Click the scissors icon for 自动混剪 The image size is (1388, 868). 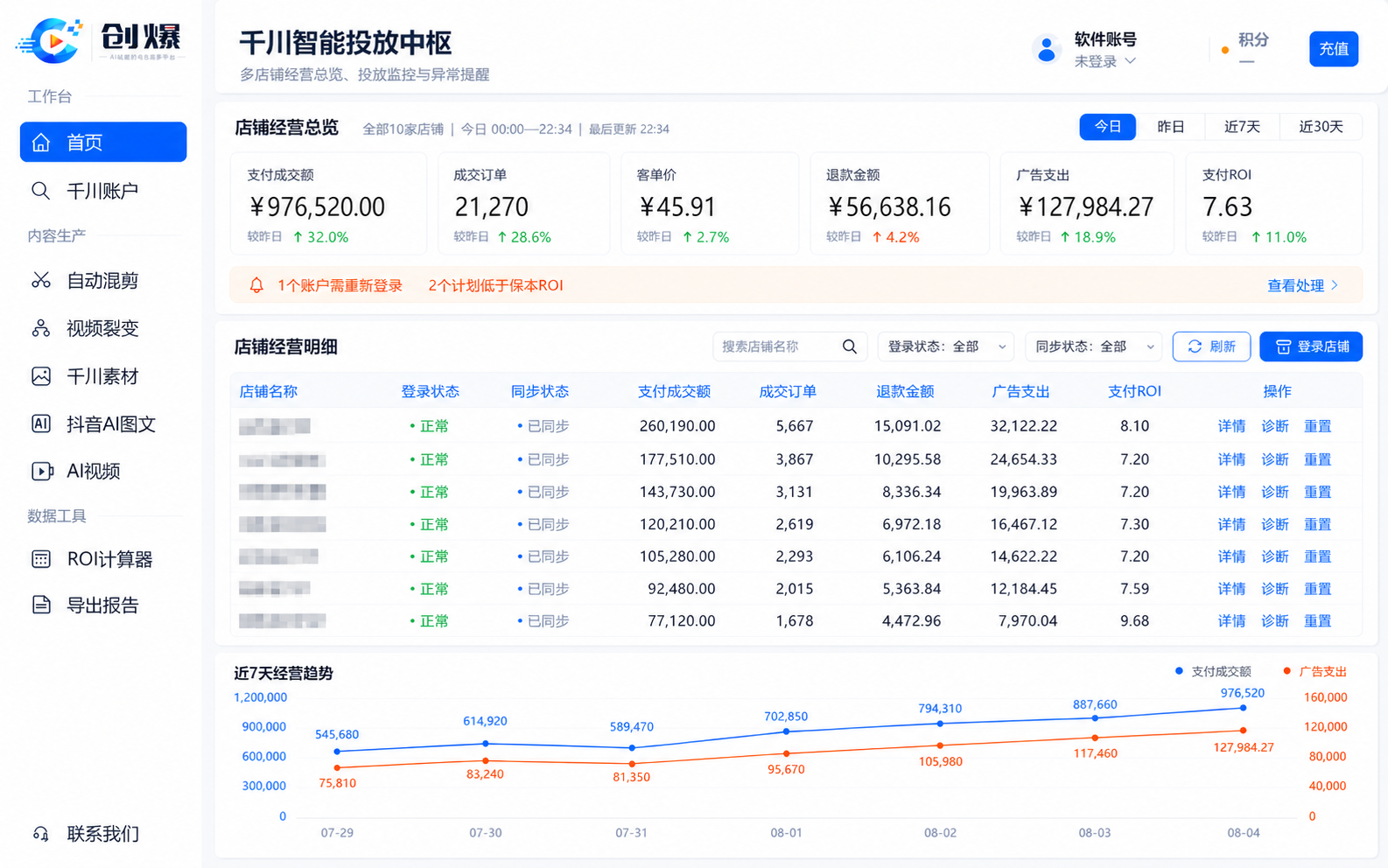pos(41,280)
